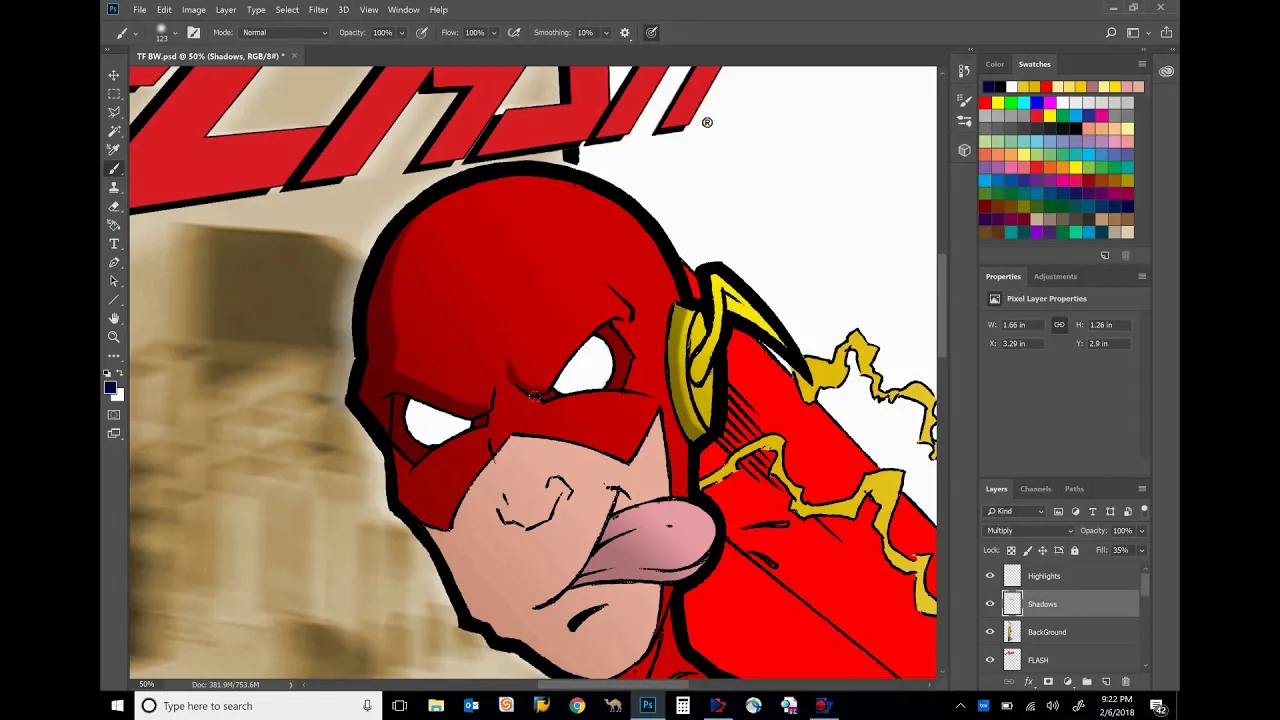Viewport: 1280px width, 720px height.
Task: Select the Hand tool
Action: point(114,318)
